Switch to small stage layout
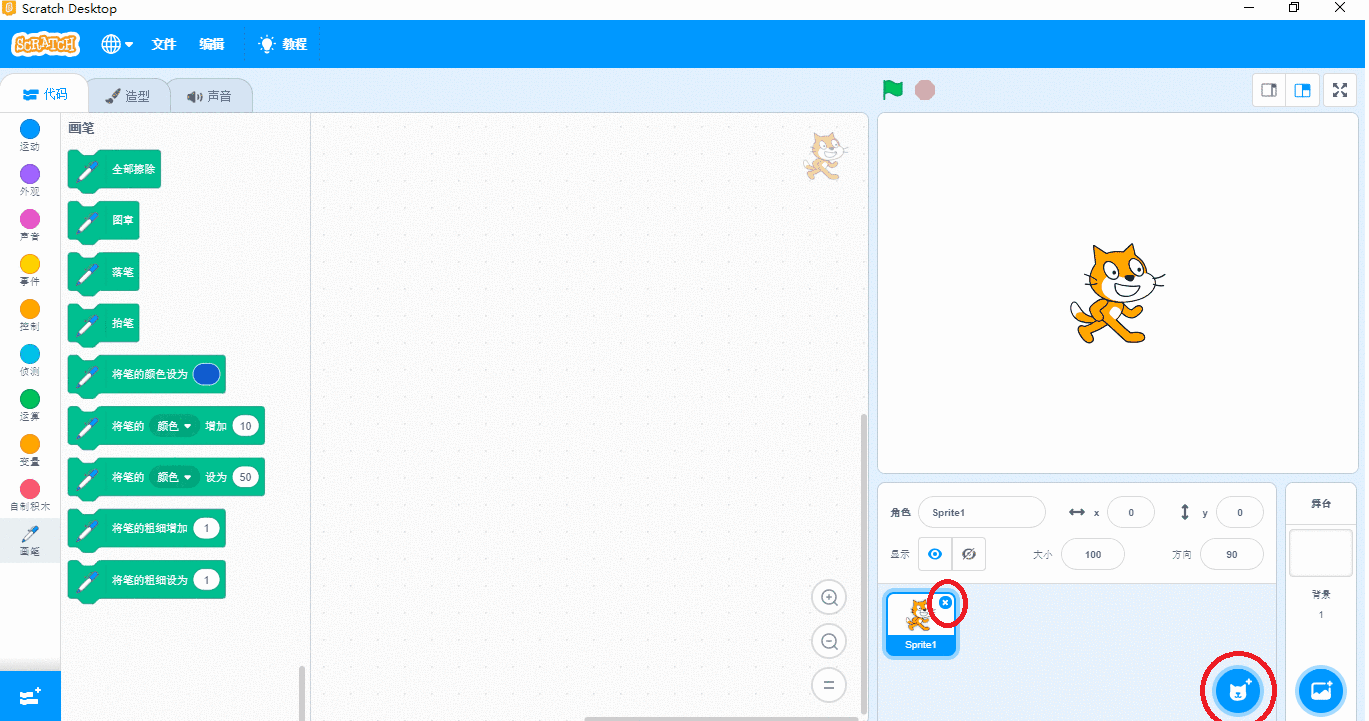 (1269, 90)
